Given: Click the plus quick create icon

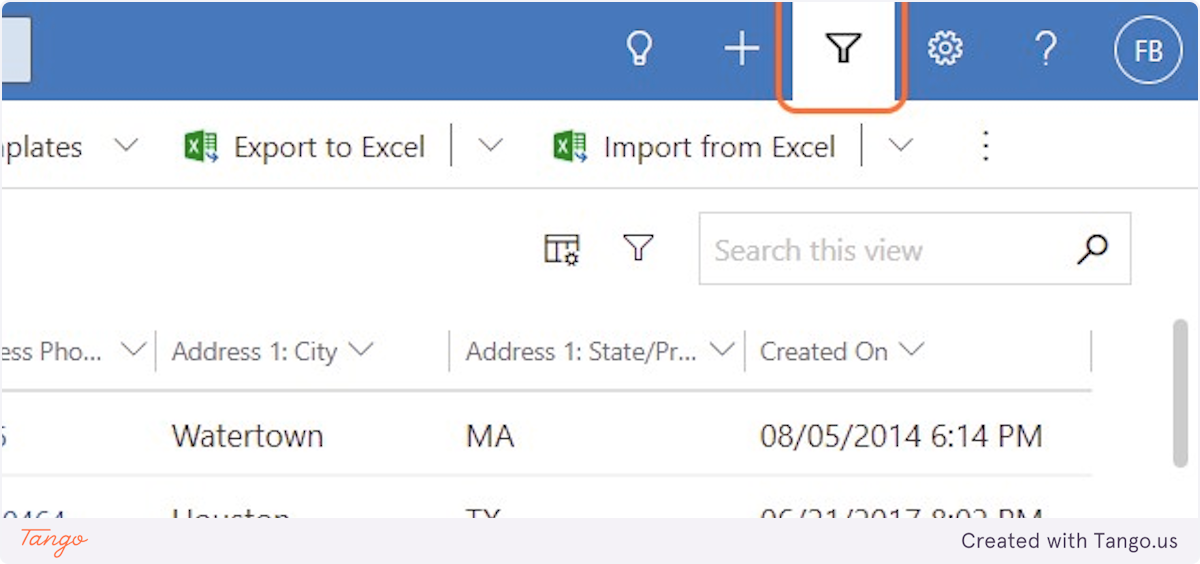Looking at the screenshot, I should (741, 48).
